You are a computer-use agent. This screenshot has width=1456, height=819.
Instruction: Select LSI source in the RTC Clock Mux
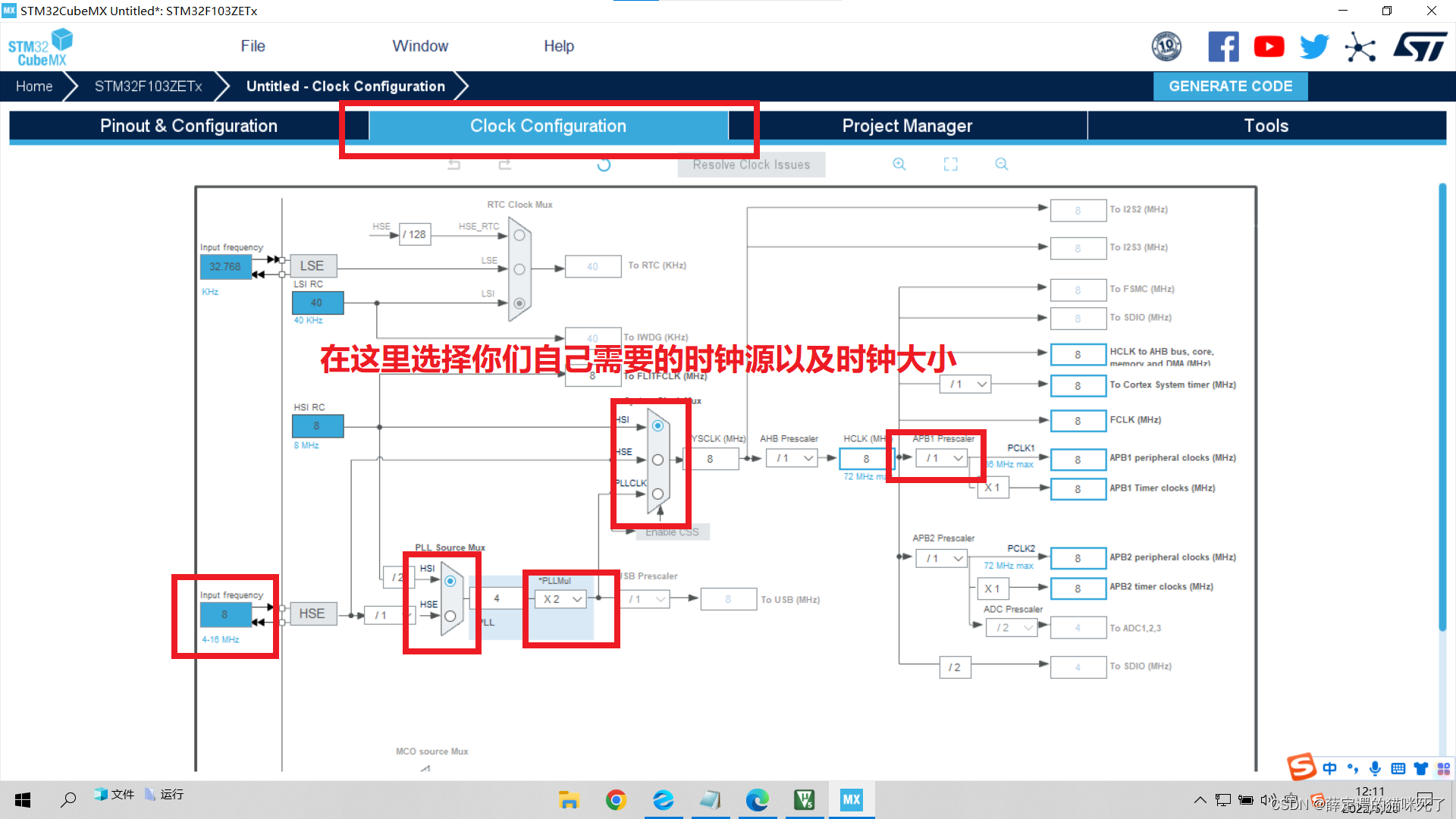(519, 303)
